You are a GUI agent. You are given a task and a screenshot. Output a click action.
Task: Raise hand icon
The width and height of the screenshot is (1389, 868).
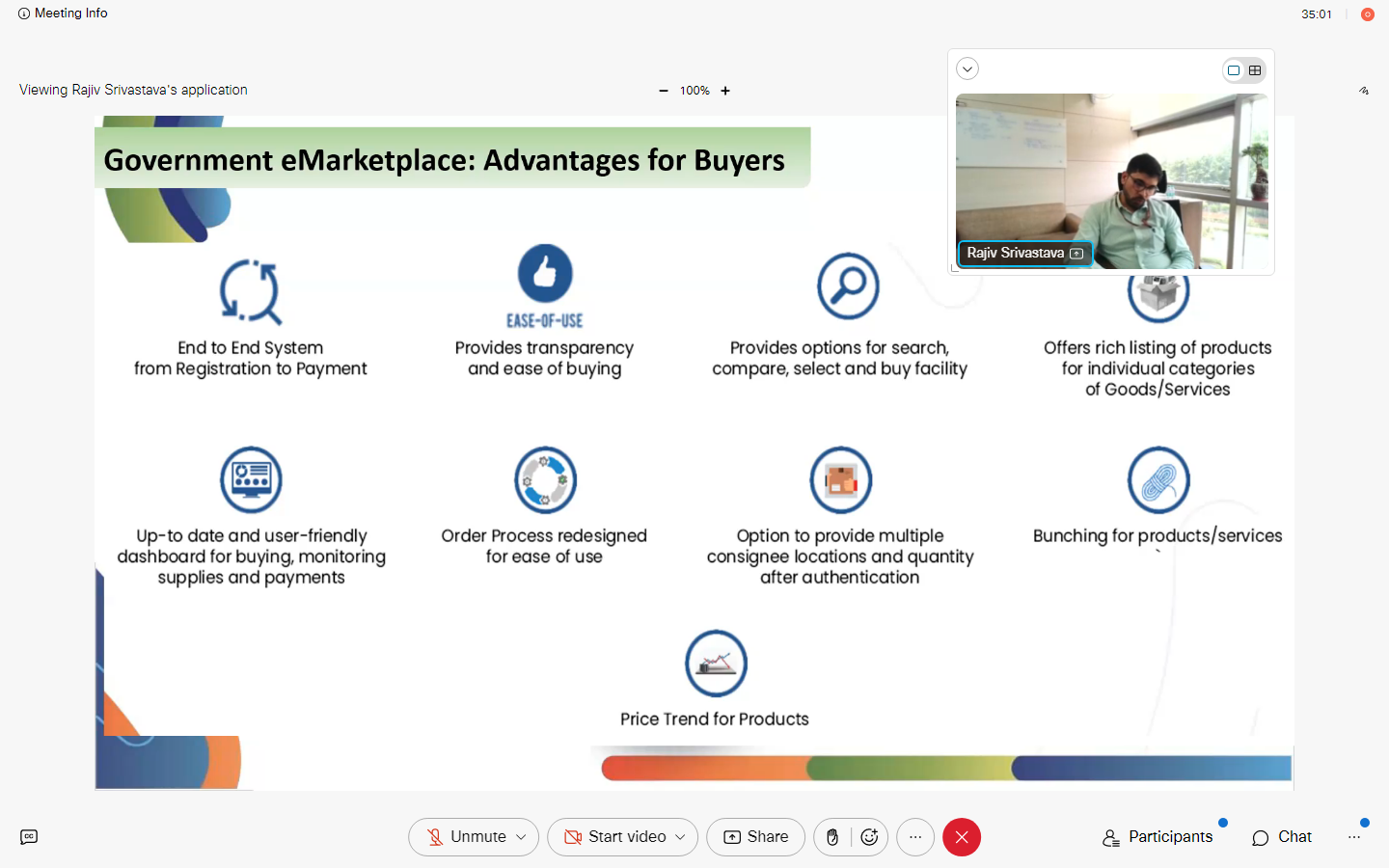pyautogui.click(x=832, y=837)
